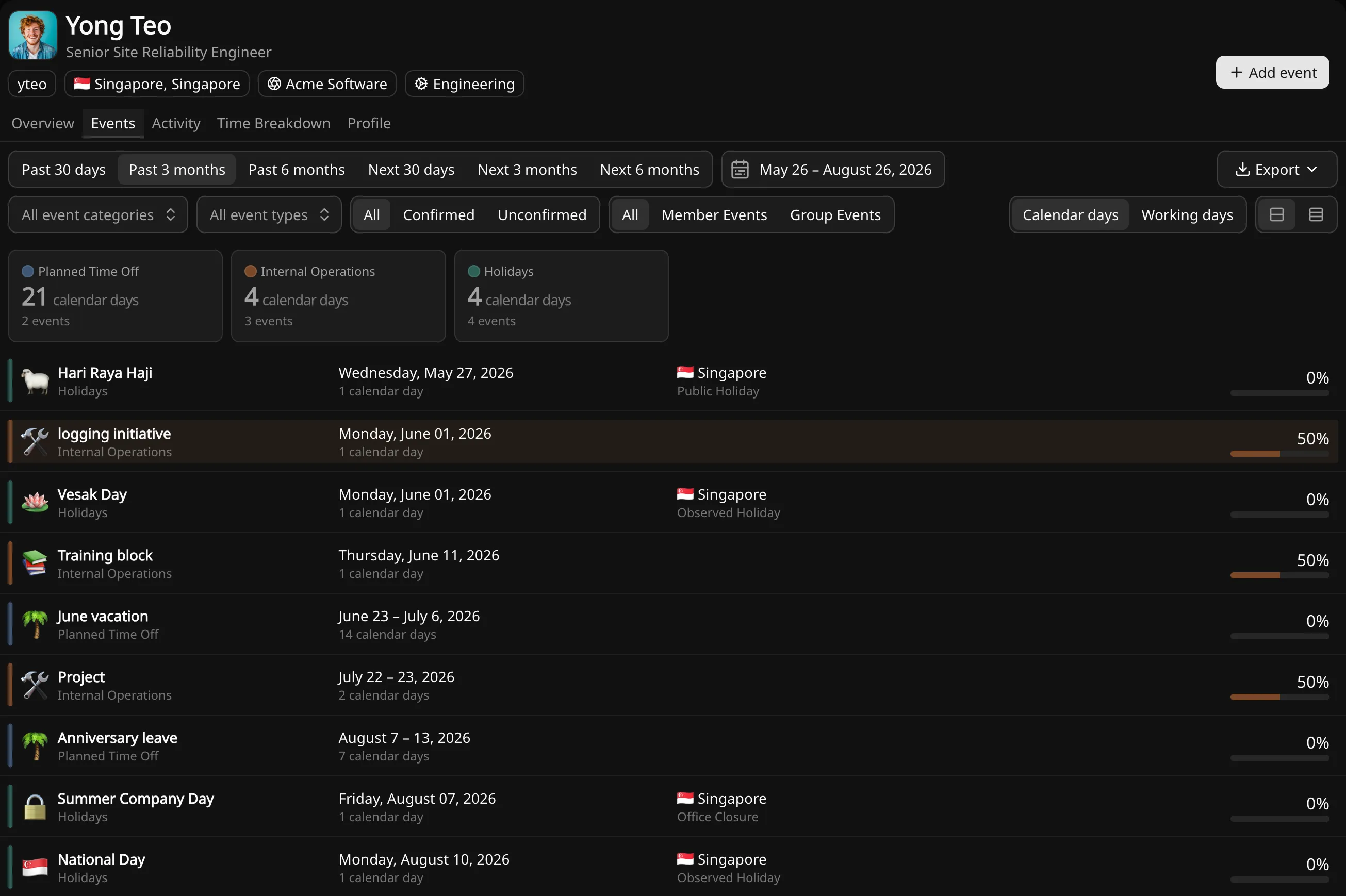Click the Engineering gear icon
Viewport: 1346px width, 896px height.
pyautogui.click(x=421, y=84)
